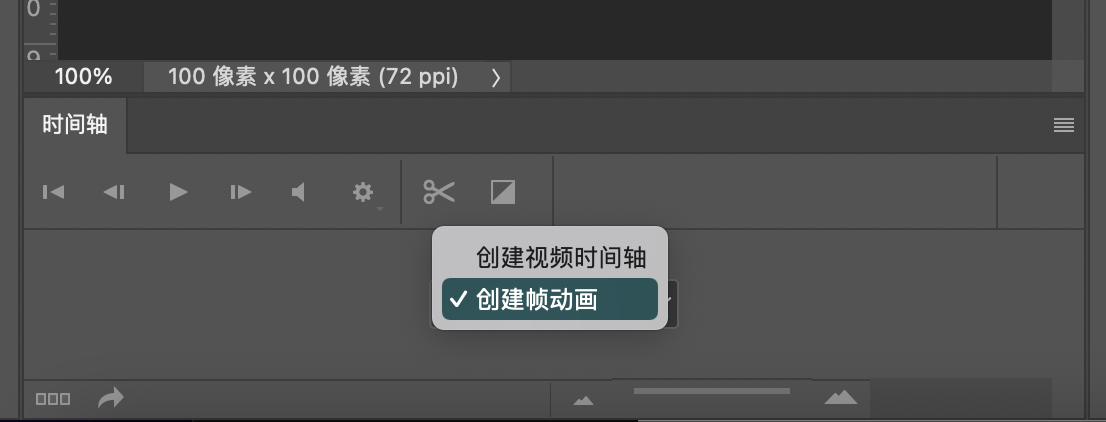
Task: Choose the checked 创建帧动画 option
Action: point(550,299)
